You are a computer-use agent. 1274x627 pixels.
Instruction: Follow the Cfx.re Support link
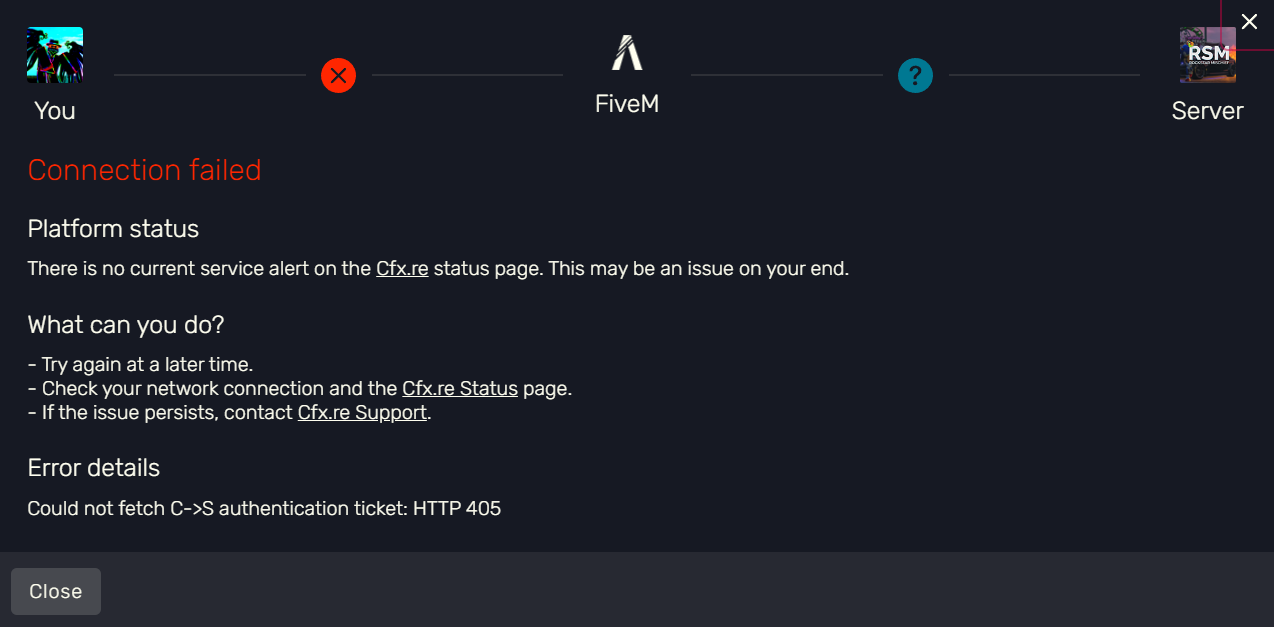(362, 413)
